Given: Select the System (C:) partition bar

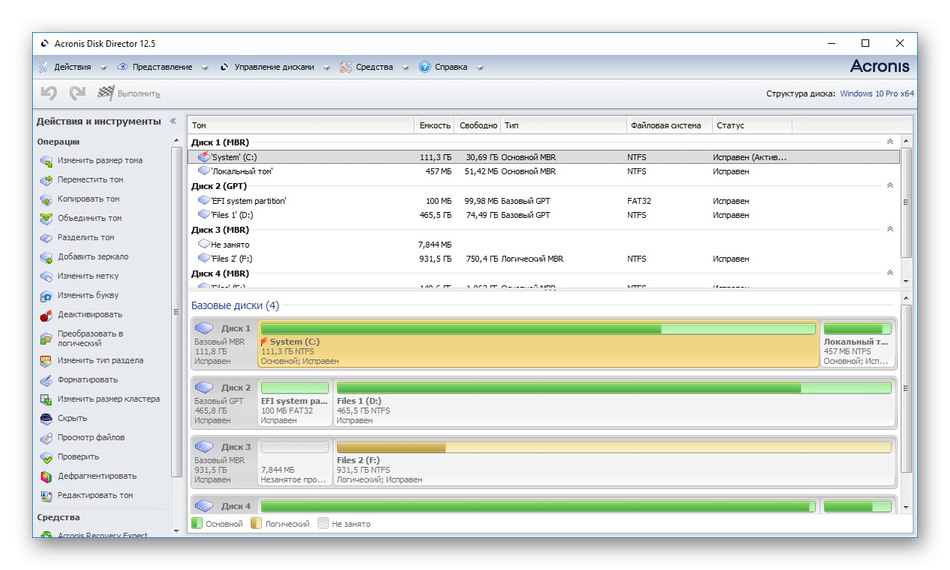Looking at the screenshot, I should click(538, 343).
